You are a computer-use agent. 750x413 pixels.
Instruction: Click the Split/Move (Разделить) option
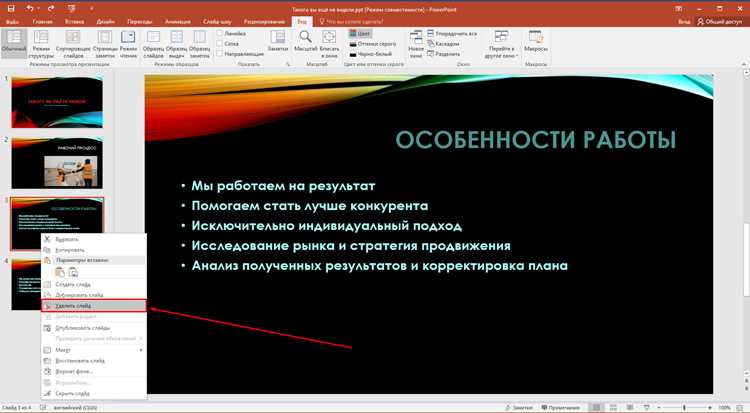(443, 54)
